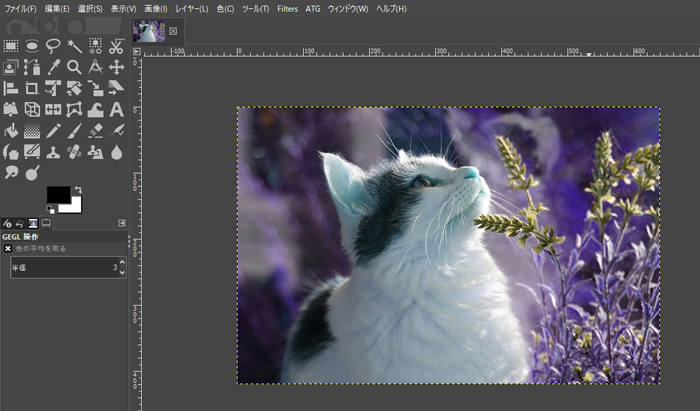Pick the Scissors Select tool
700x411 pixels.
117,46
